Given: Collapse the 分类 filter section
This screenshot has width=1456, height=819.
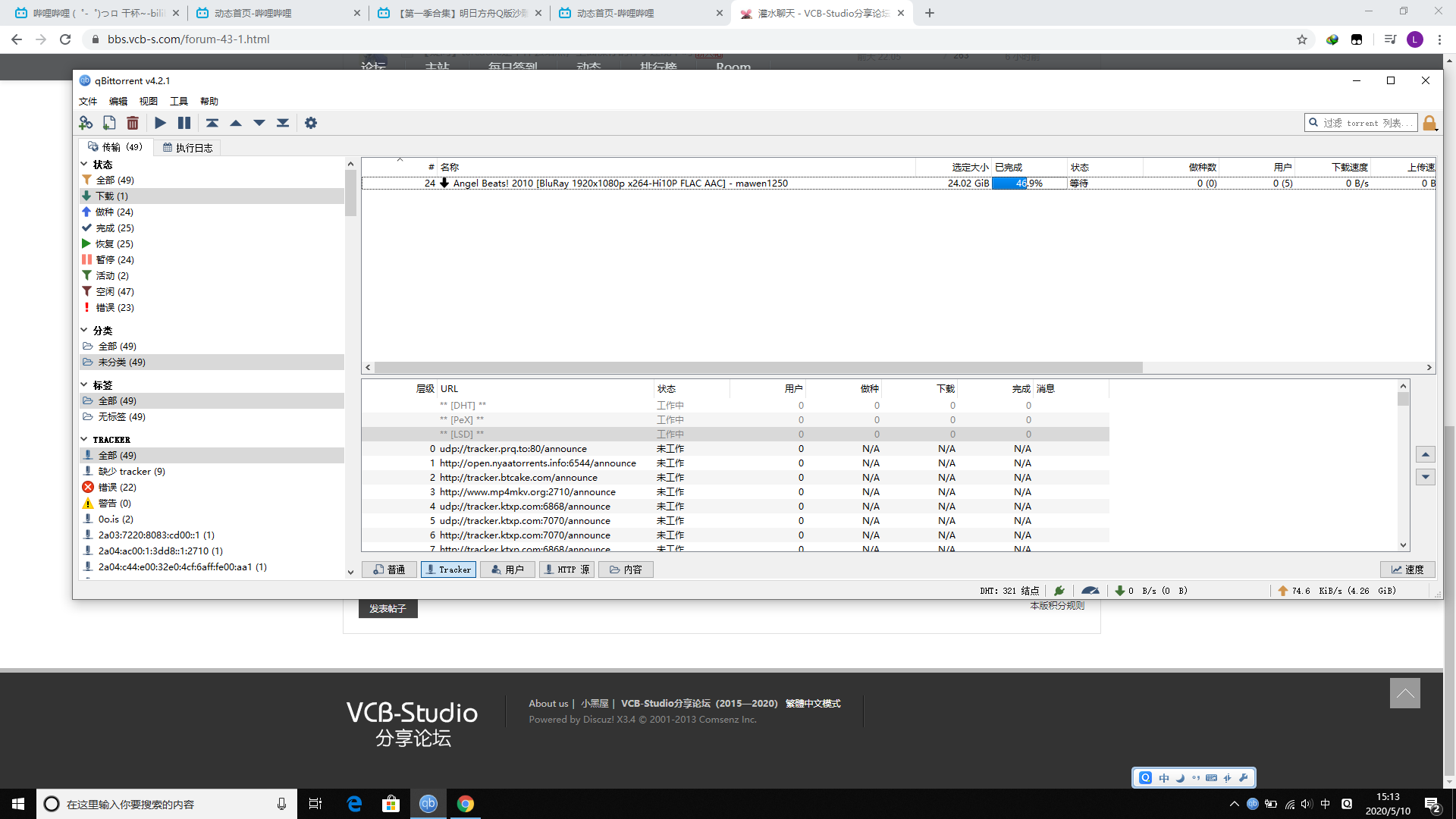Looking at the screenshot, I should [84, 330].
